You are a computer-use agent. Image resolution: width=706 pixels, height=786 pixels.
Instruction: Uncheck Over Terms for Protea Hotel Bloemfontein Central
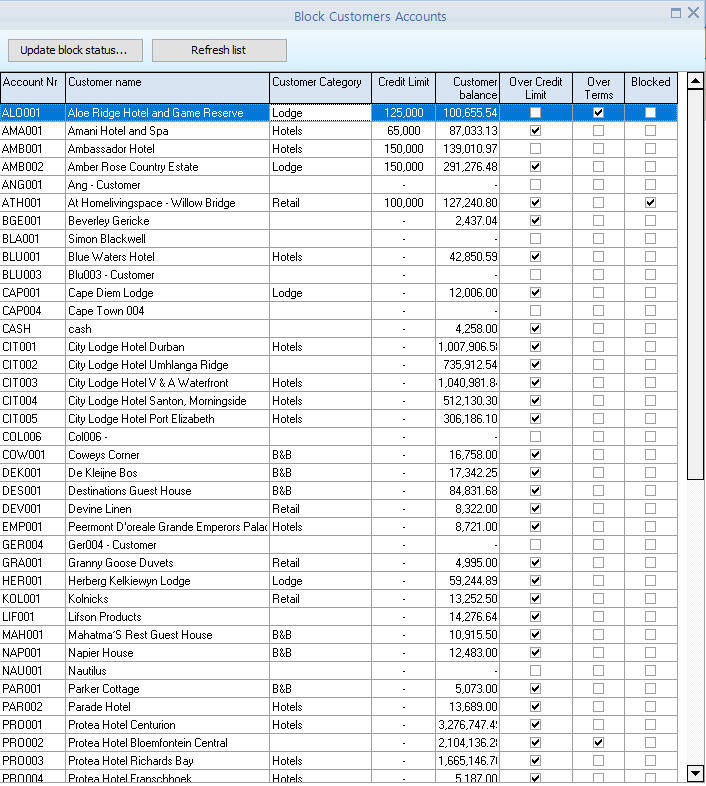pyautogui.click(x=598, y=743)
